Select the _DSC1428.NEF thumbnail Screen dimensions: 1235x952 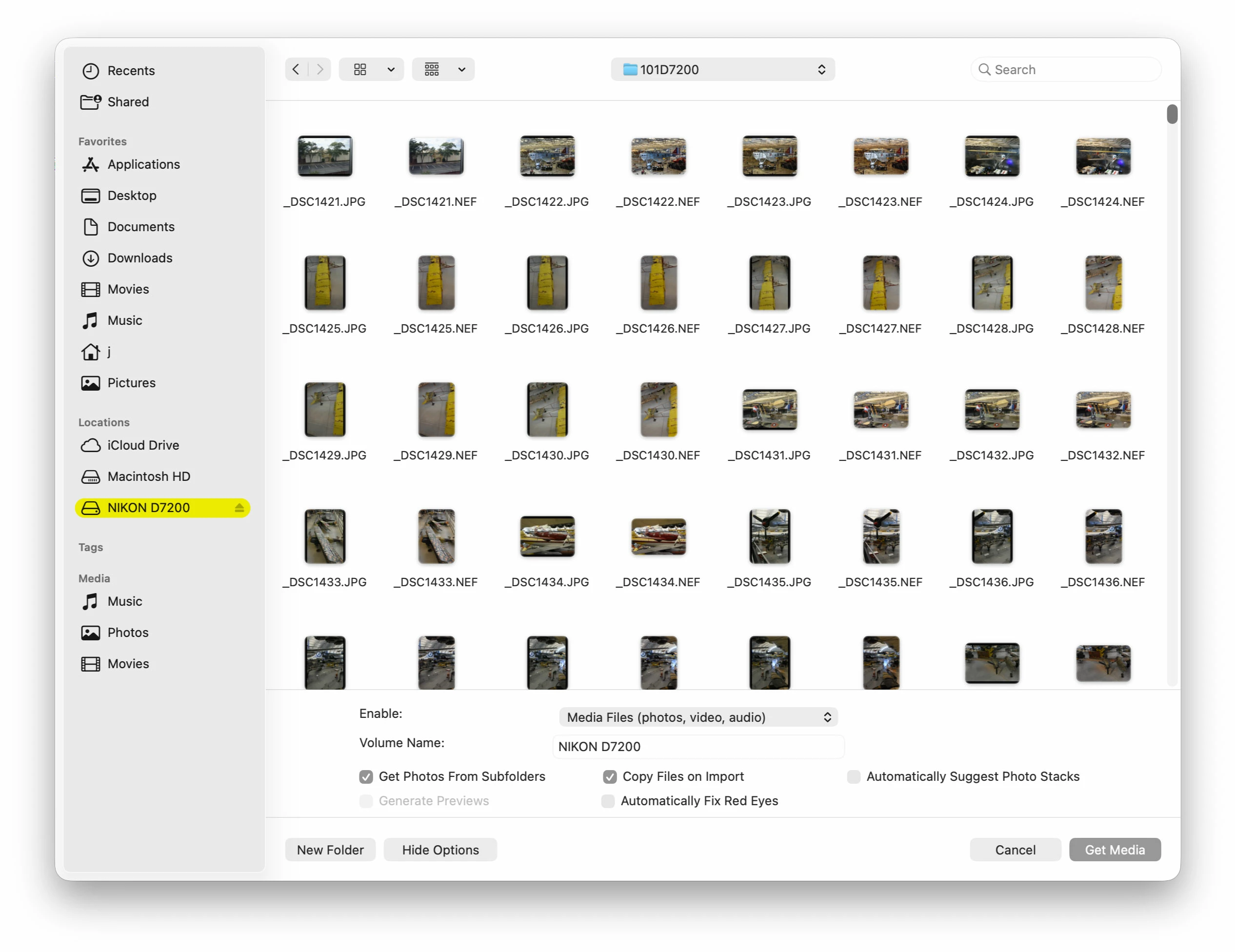point(1103,283)
